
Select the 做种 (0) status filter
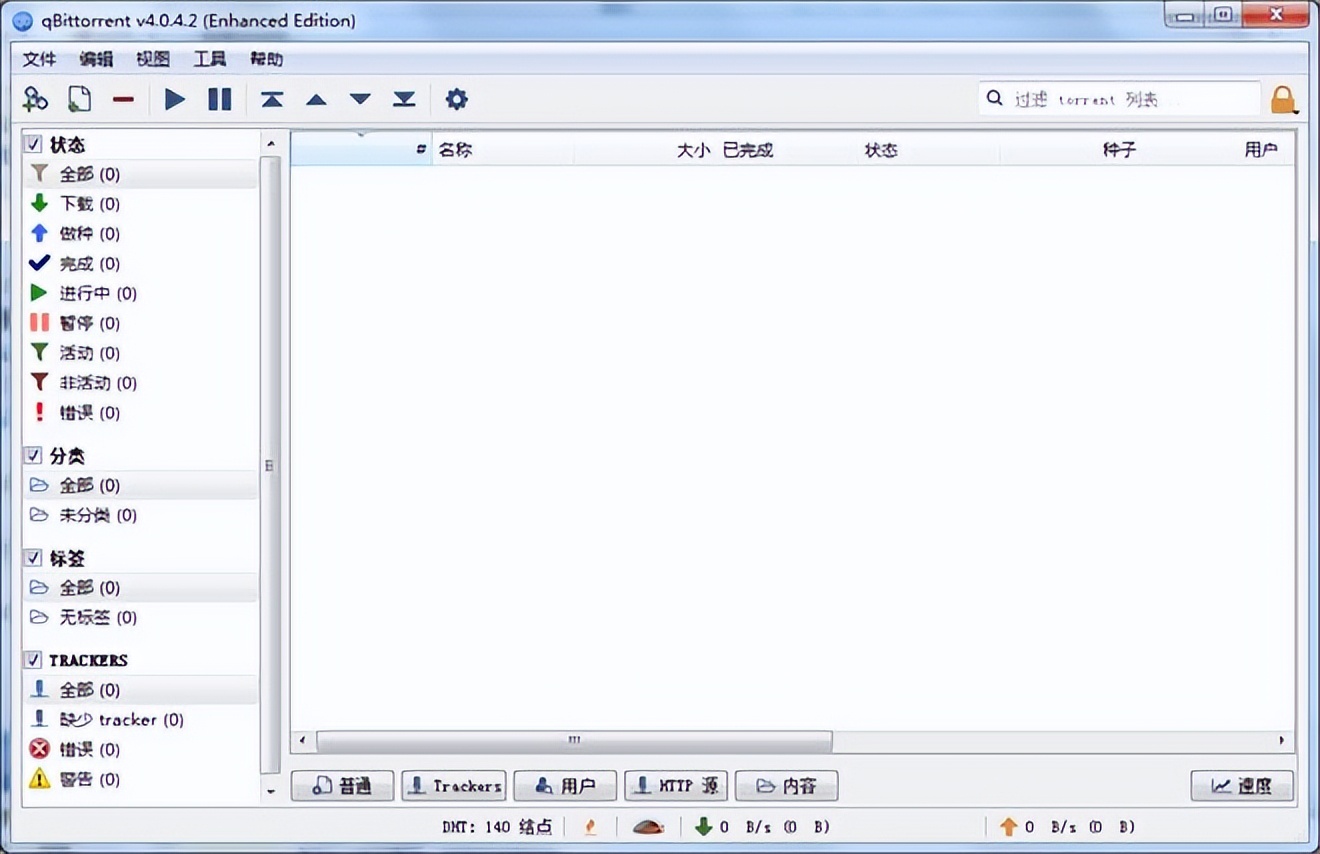(140, 234)
